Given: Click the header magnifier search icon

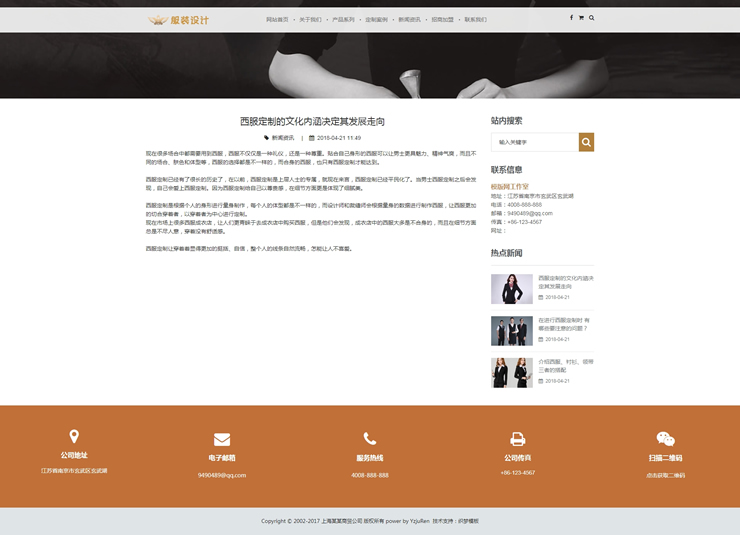Looking at the screenshot, I should pos(591,18).
